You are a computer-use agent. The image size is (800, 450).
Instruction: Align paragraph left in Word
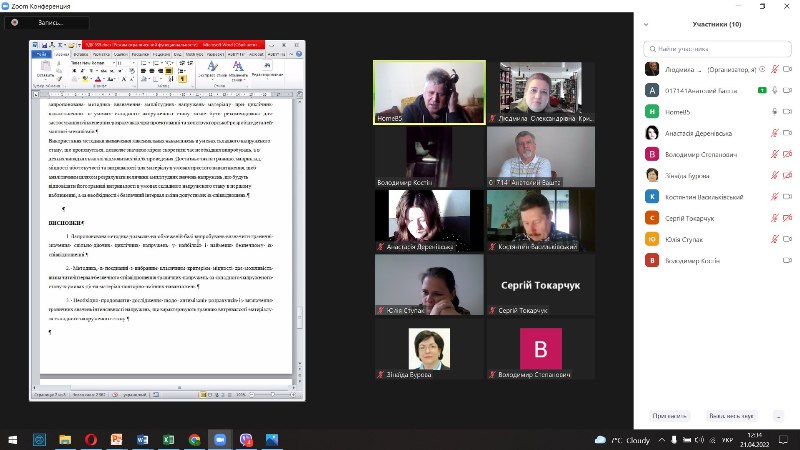143,71
